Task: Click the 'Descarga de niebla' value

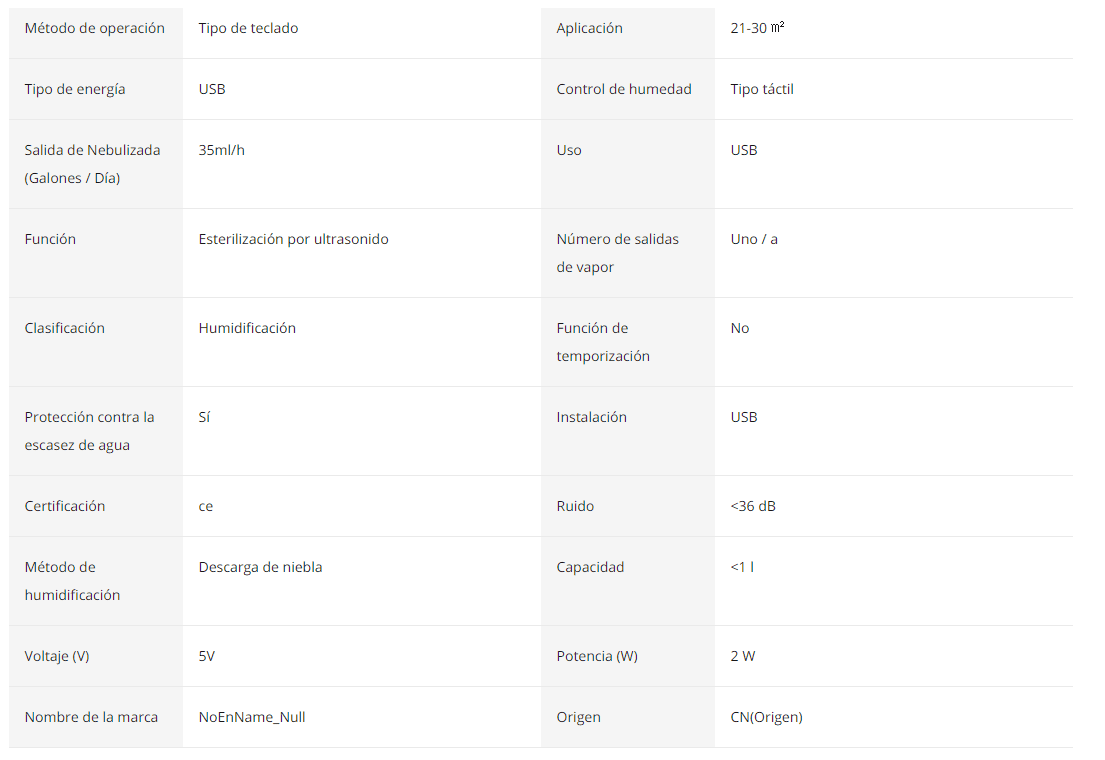Action: click(x=260, y=568)
